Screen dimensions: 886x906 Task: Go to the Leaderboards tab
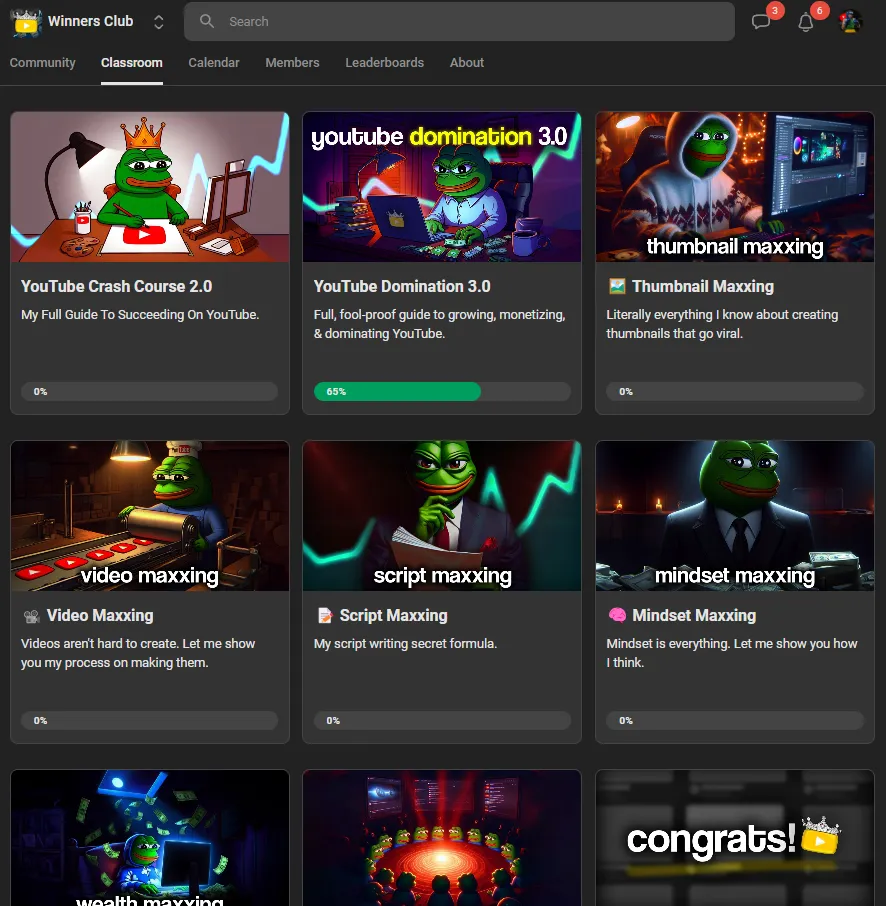click(384, 62)
